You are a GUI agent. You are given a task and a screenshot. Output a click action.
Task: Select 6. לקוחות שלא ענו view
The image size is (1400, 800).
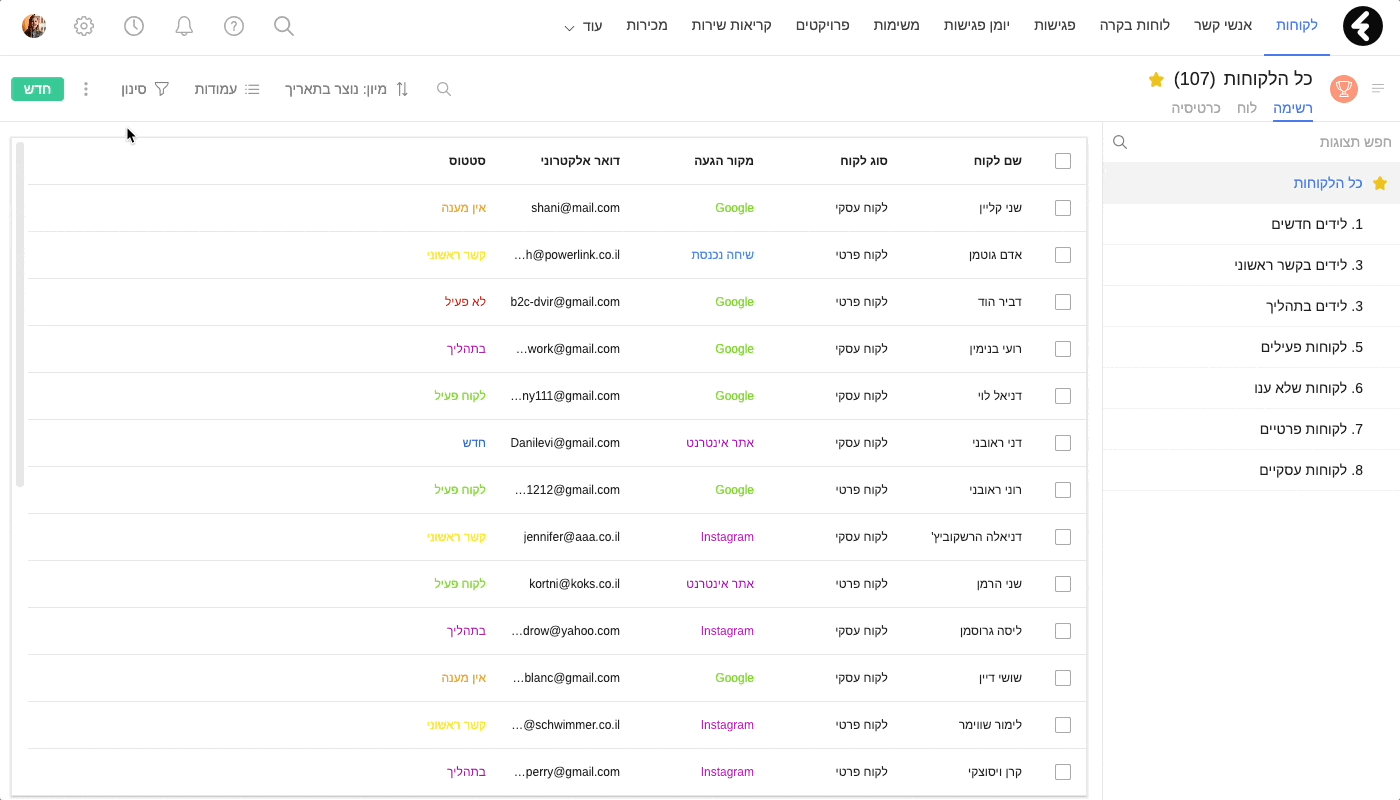1251,388
